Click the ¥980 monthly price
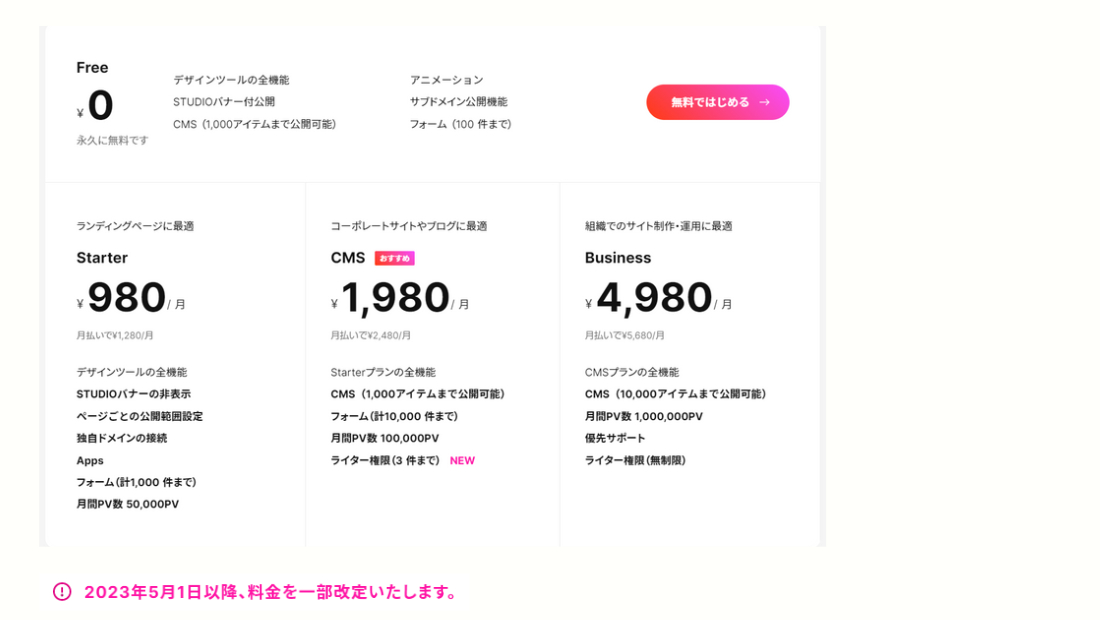1100x620 pixels. point(125,297)
